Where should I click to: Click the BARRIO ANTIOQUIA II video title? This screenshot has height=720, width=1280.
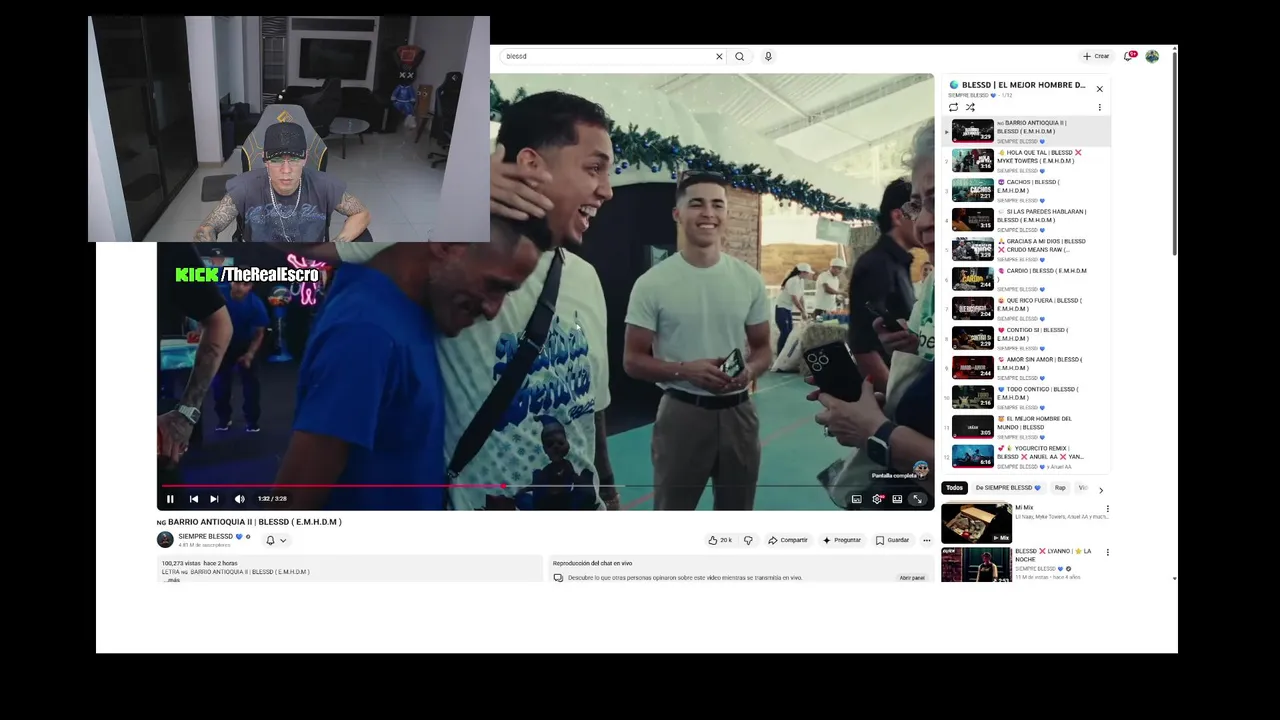249,522
